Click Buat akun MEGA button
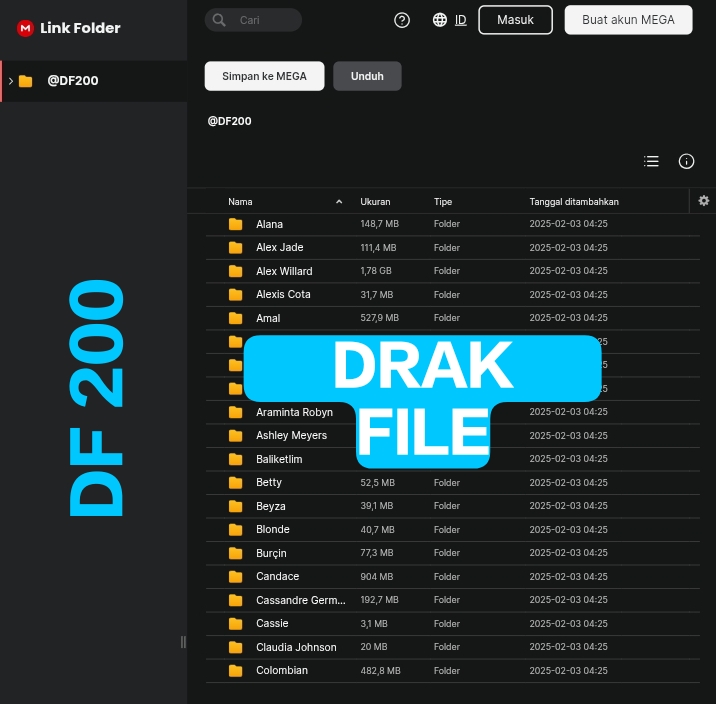The image size is (716, 704). click(628, 20)
